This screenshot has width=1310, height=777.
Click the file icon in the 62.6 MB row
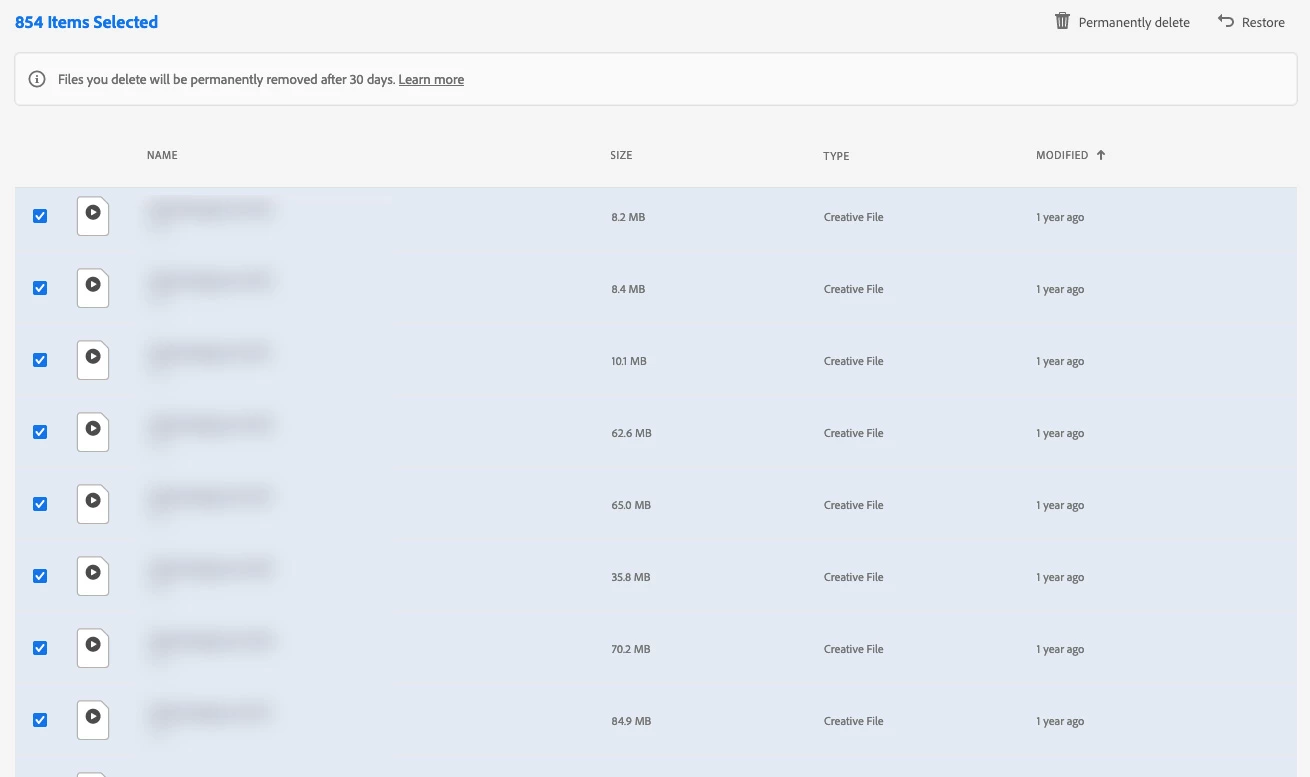click(x=93, y=432)
